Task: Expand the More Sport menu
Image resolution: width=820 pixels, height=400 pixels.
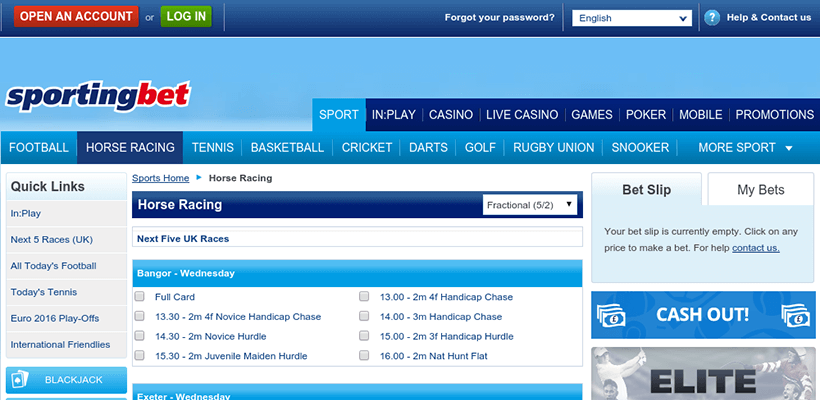Action: pyautogui.click(x=745, y=147)
